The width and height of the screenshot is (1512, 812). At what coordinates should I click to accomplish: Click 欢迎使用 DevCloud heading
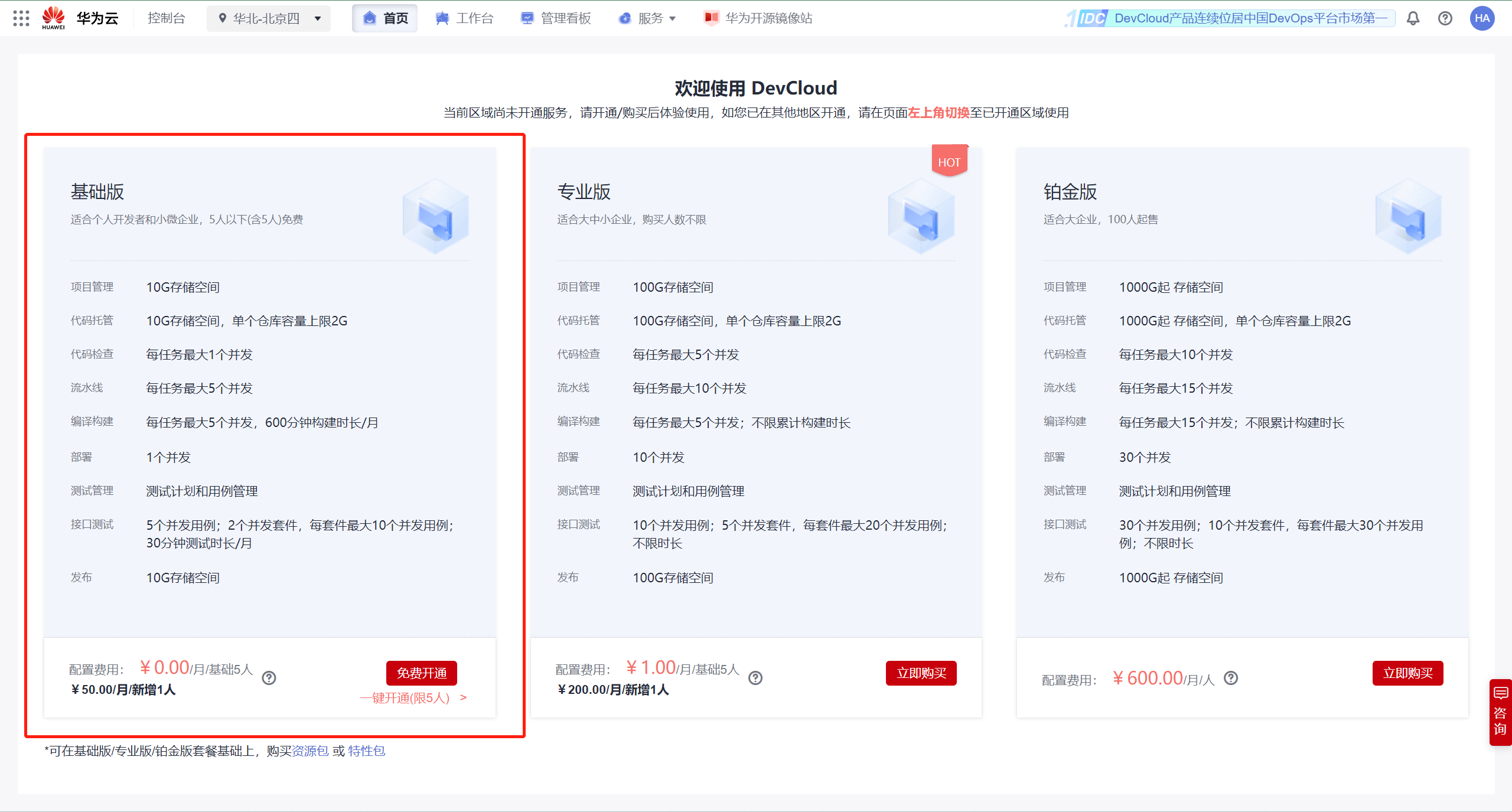tap(756, 88)
